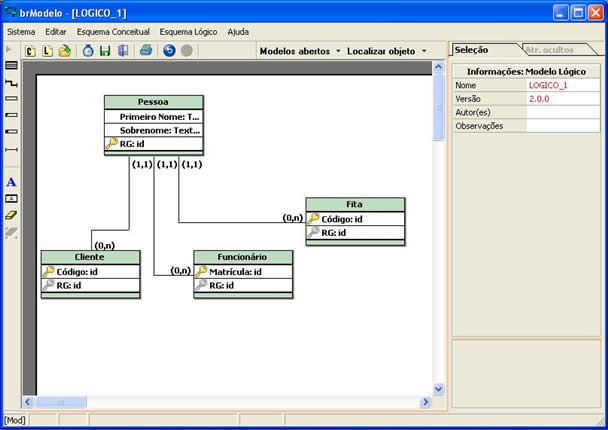Screen dimensions: 608x430
Task: Select the relationship connector line tool
Action: click(x=11, y=83)
